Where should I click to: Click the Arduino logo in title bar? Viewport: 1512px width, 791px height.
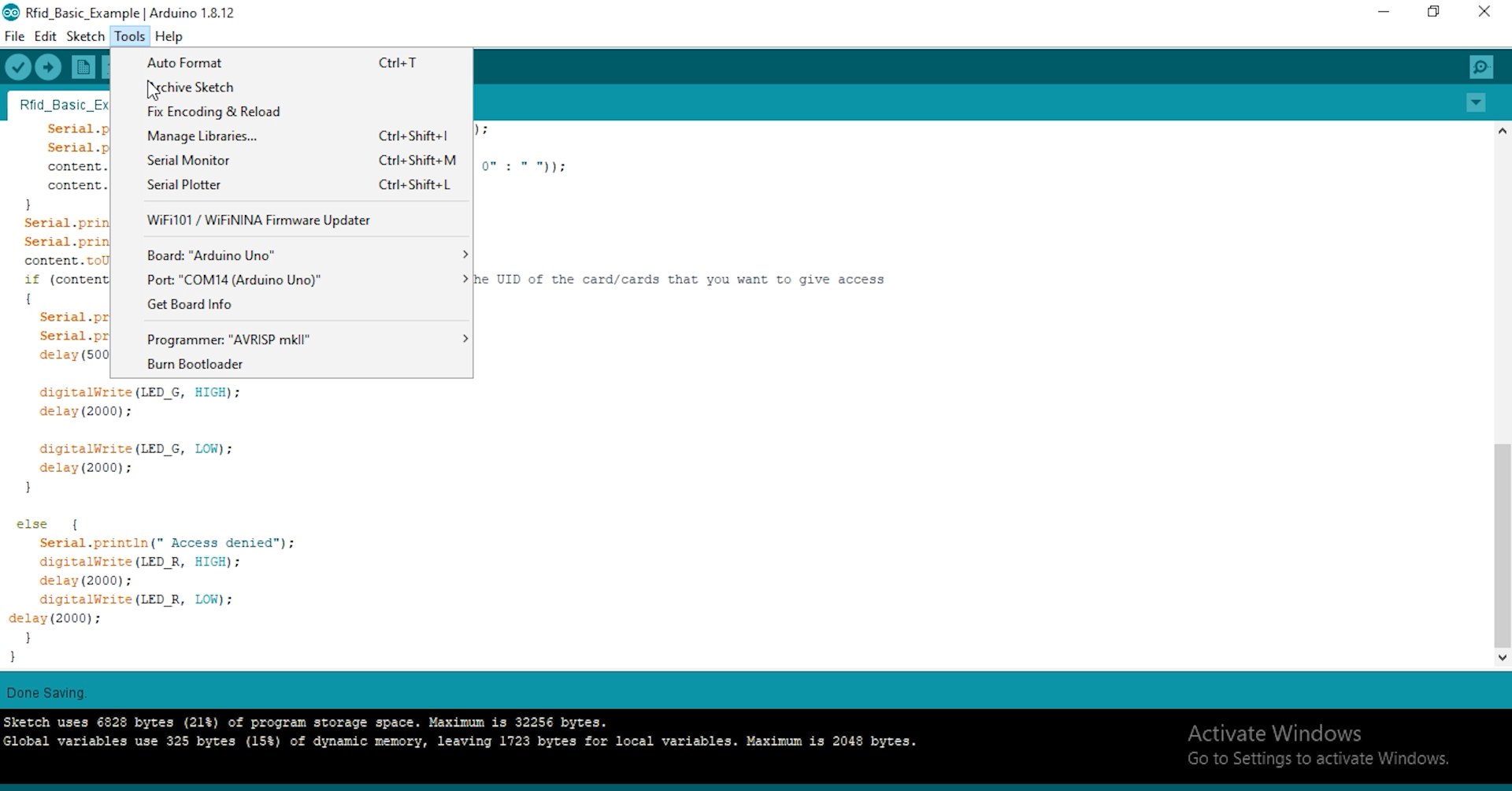[11, 13]
